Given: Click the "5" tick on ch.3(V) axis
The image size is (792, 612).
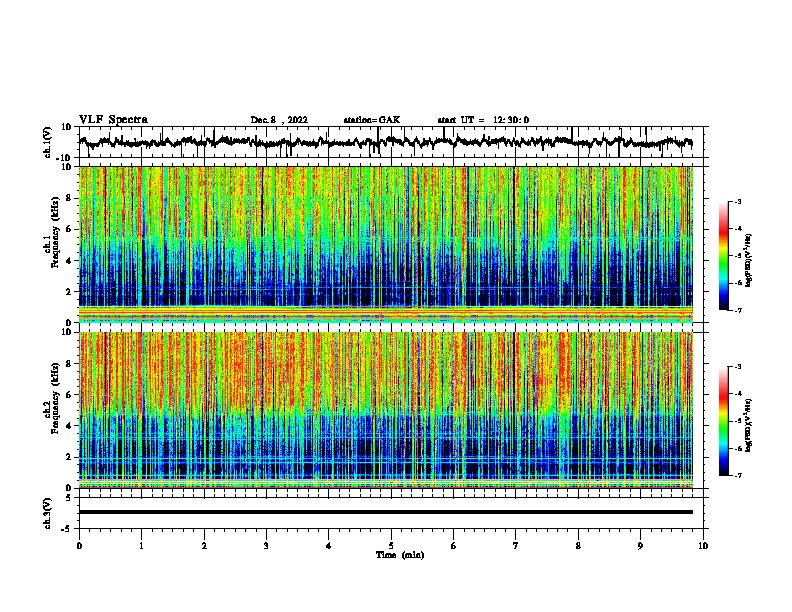Looking at the screenshot, I should click(x=69, y=498).
